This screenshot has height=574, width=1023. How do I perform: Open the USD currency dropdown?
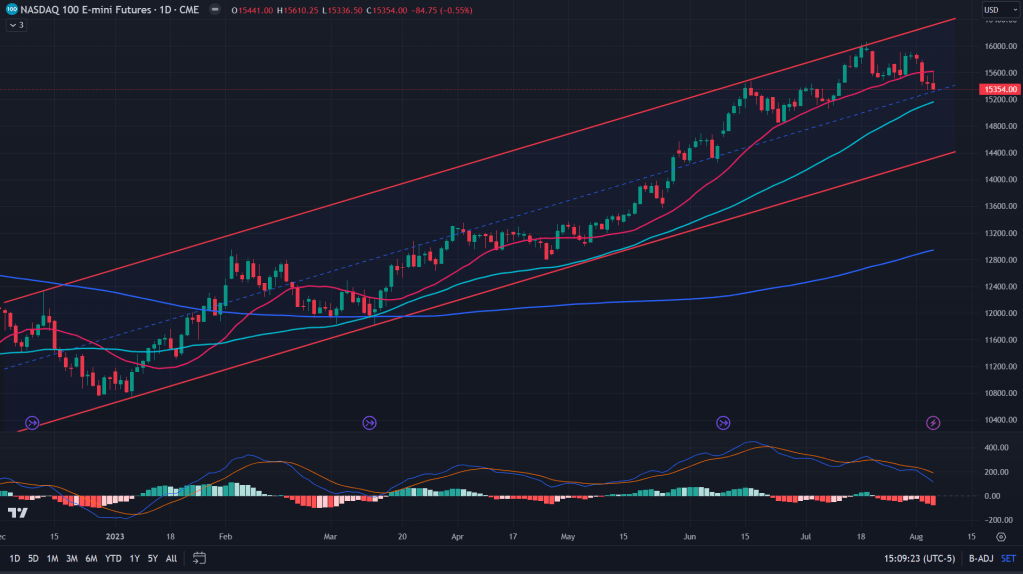click(x=995, y=10)
